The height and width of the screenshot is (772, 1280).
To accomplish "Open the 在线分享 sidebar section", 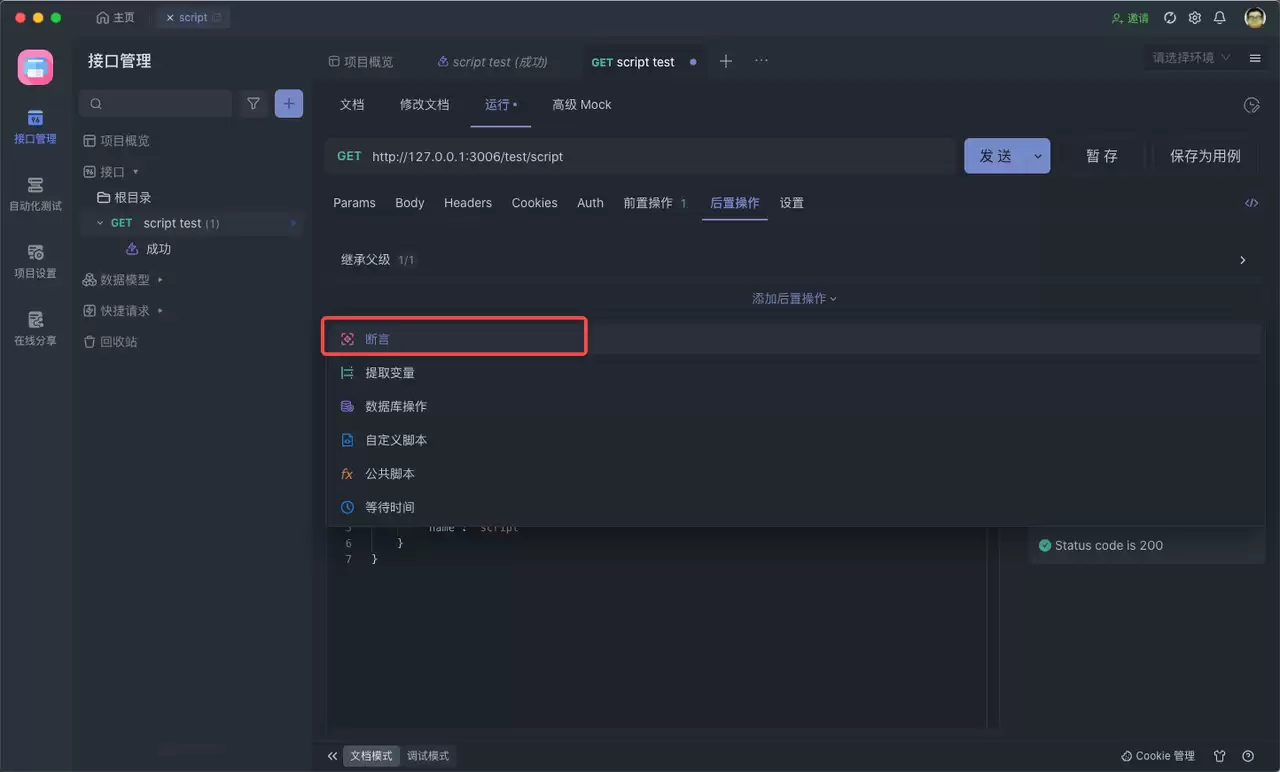I will pos(35,328).
